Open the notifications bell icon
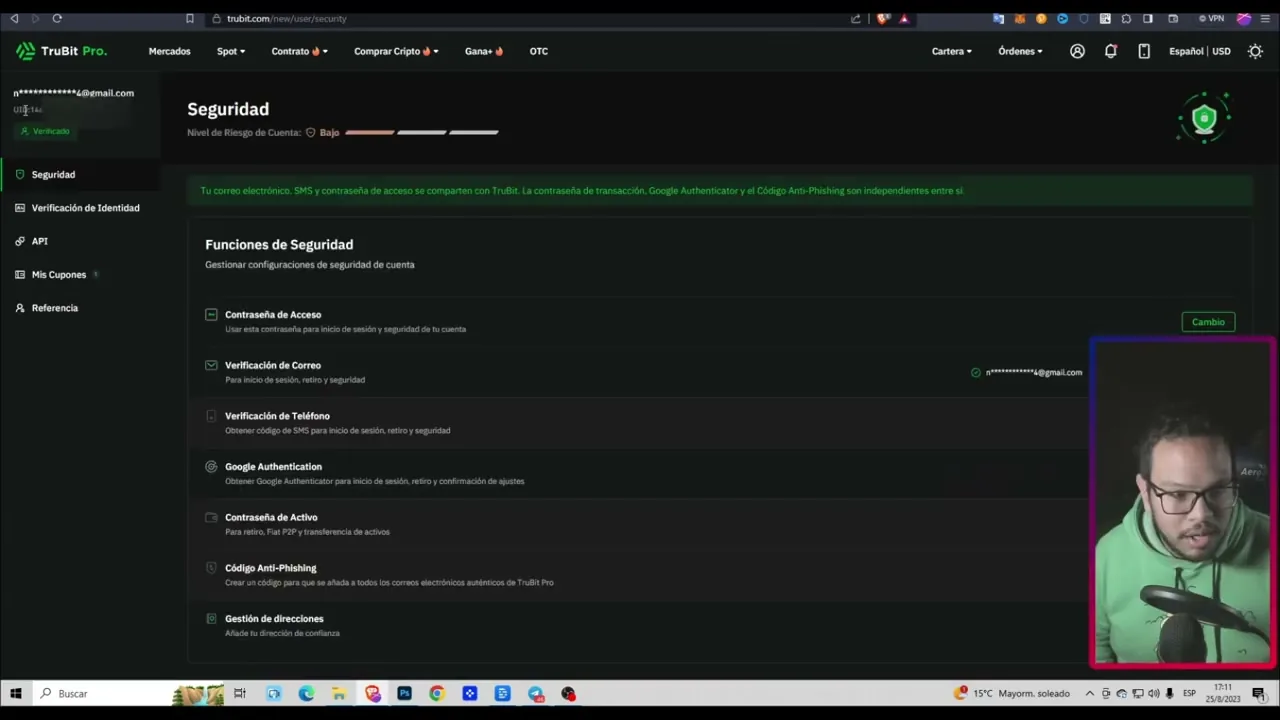Screen dimensions: 1280x720 coord(1111,51)
